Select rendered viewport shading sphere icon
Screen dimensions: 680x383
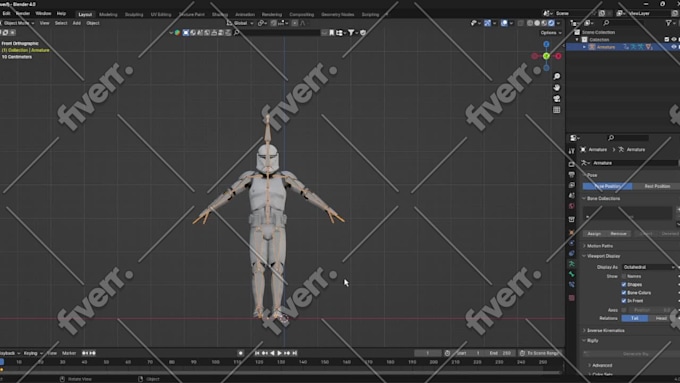pos(551,23)
